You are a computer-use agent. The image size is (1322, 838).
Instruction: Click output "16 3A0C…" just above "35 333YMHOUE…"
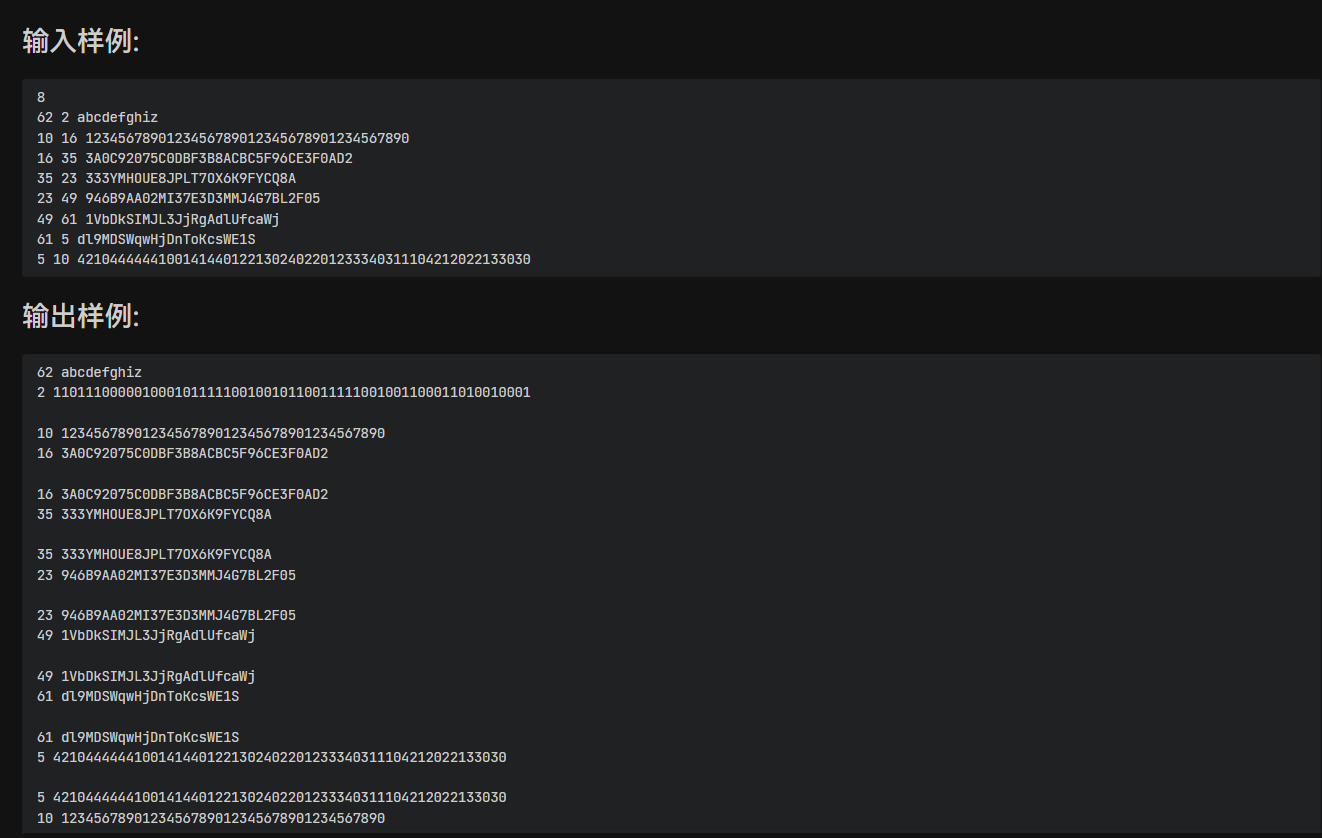tap(183, 494)
